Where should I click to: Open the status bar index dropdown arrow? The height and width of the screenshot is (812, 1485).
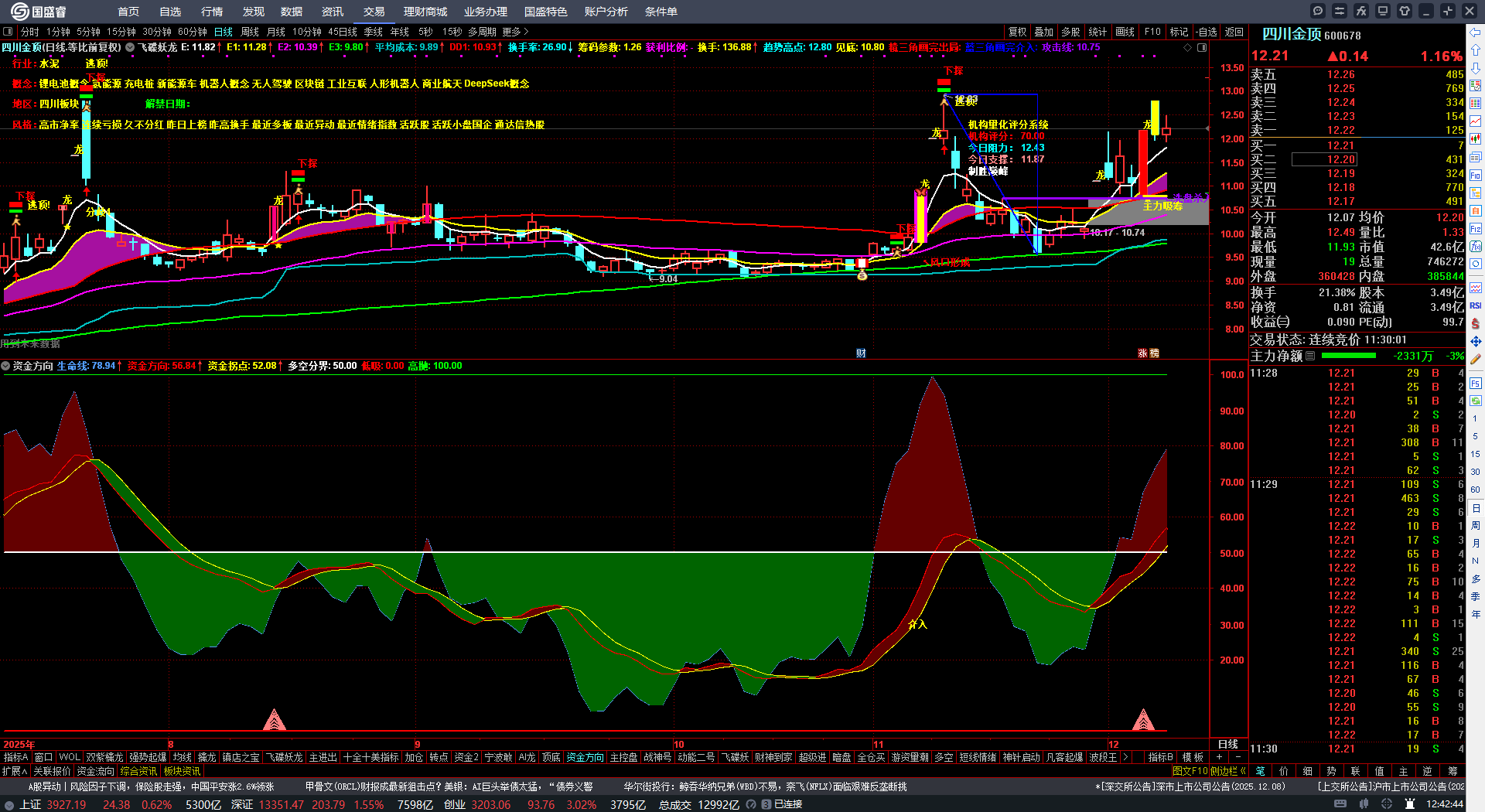point(8,804)
